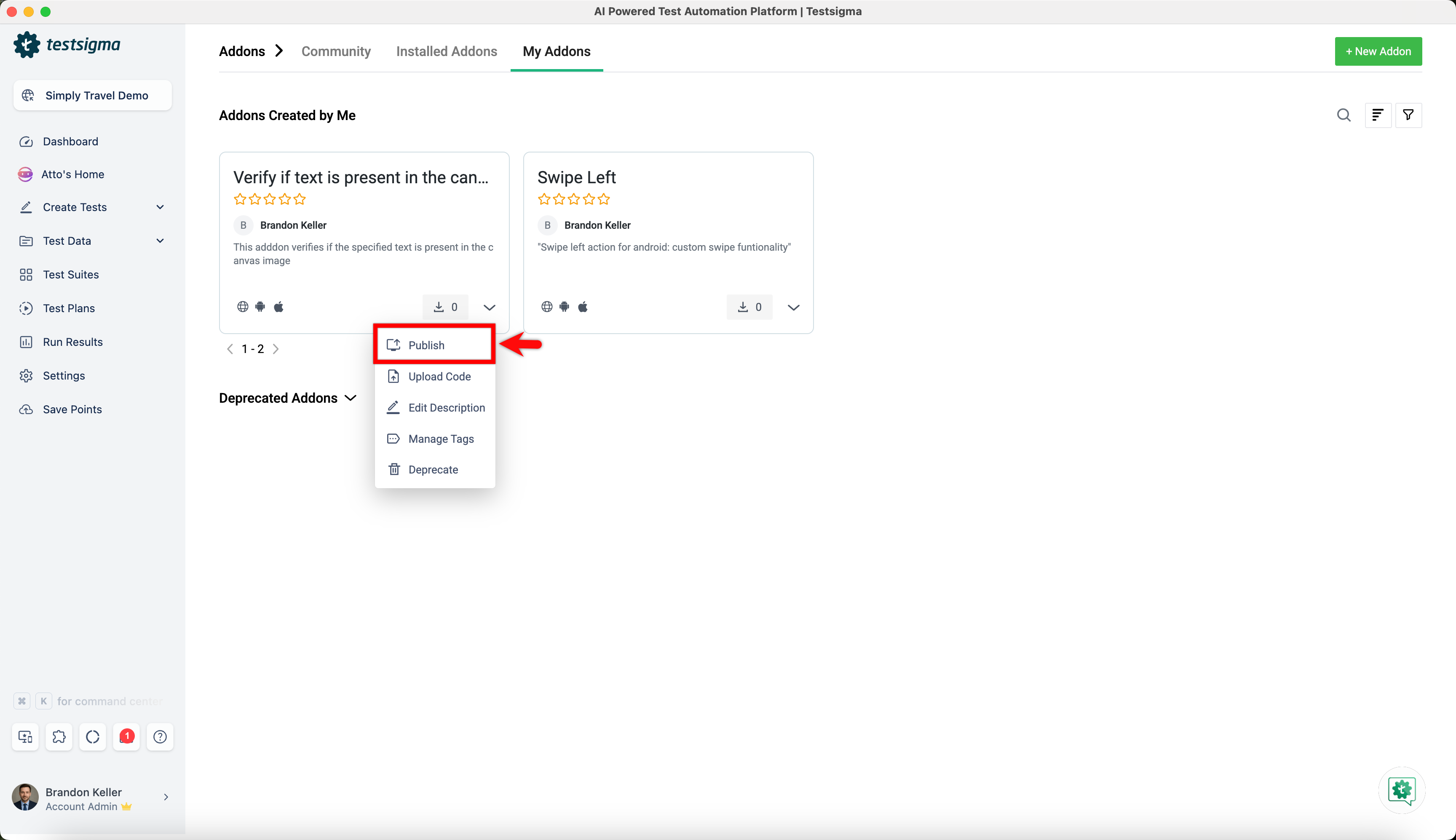Click the puzzle-piece addons icon
The height and width of the screenshot is (840, 1456).
[x=59, y=737]
